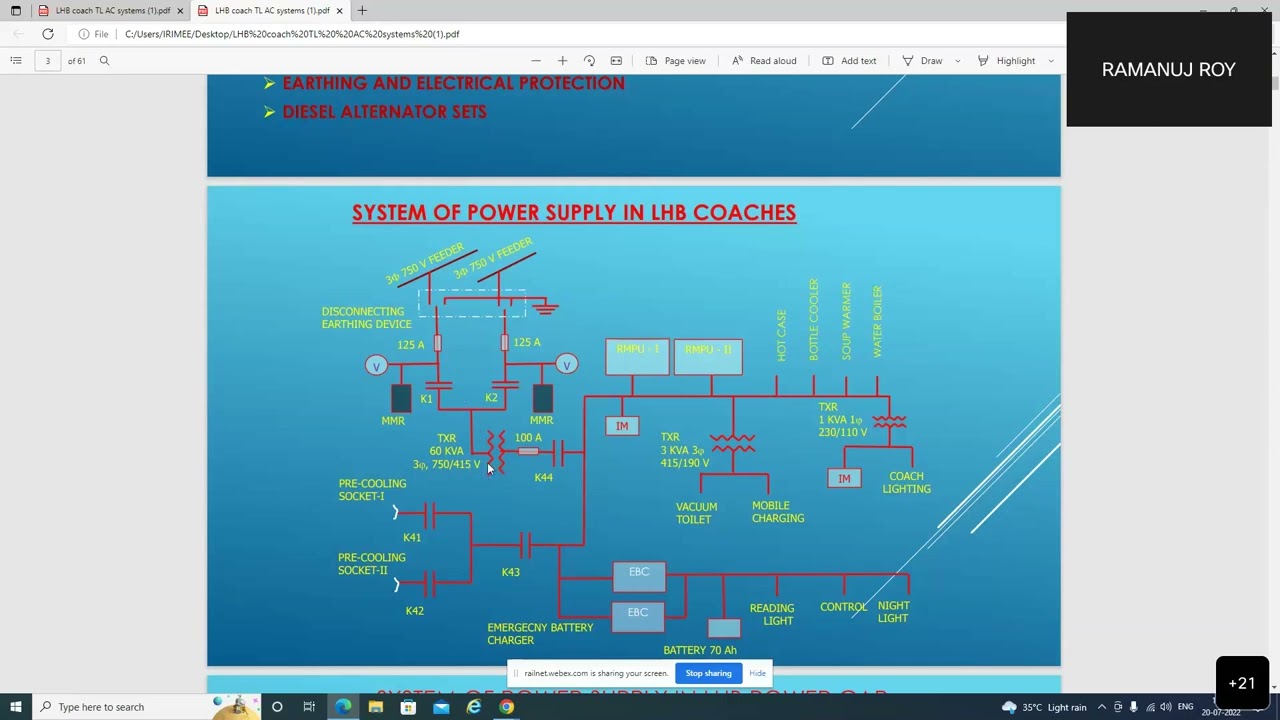Fit PDF to page width
The height and width of the screenshot is (720, 1280).
(616, 61)
